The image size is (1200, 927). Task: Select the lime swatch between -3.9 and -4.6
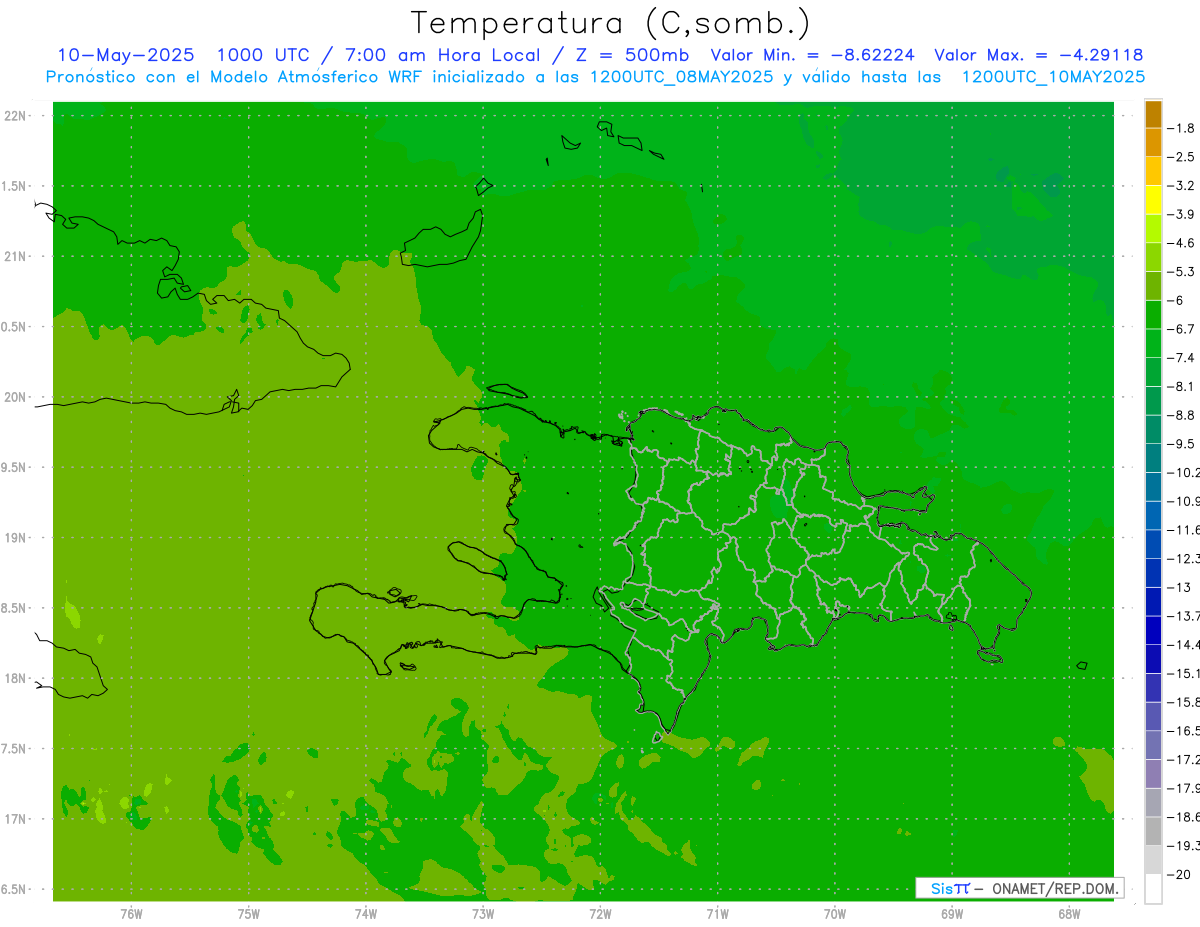click(x=1153, y=228)
